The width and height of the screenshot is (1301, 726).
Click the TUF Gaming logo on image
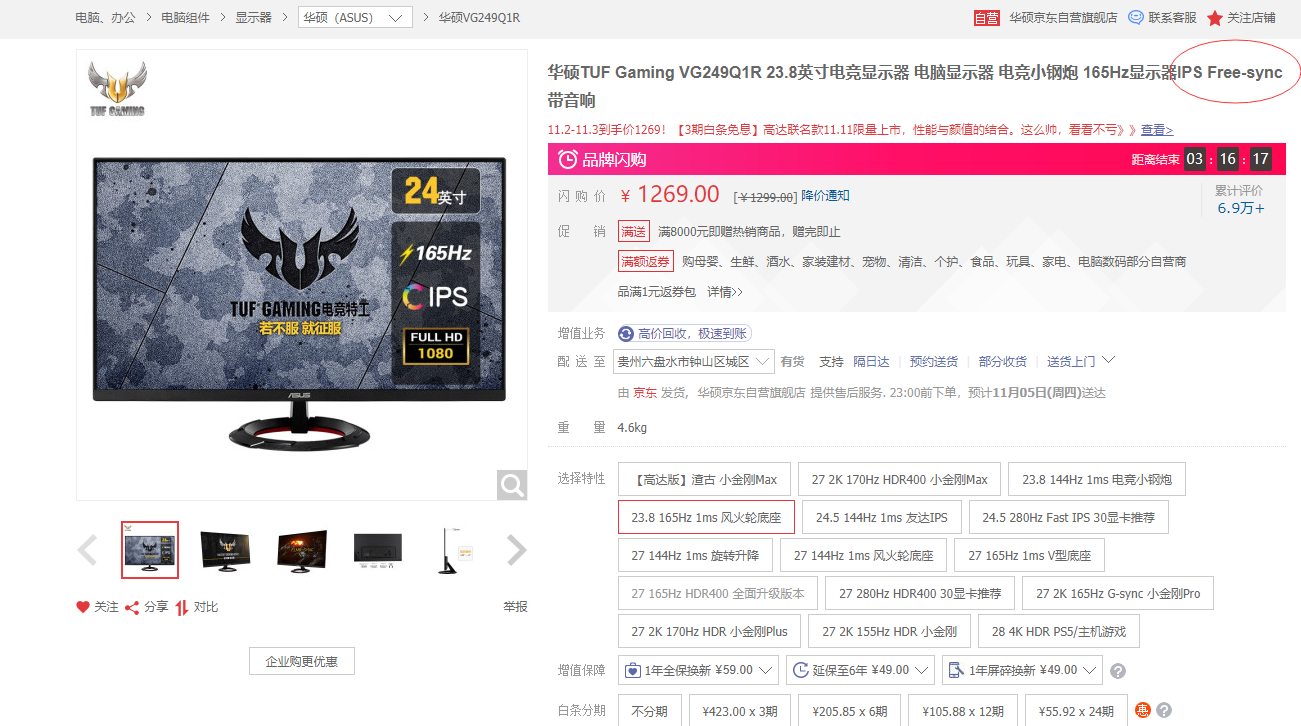pyautogui.click(x=117, y=89)
